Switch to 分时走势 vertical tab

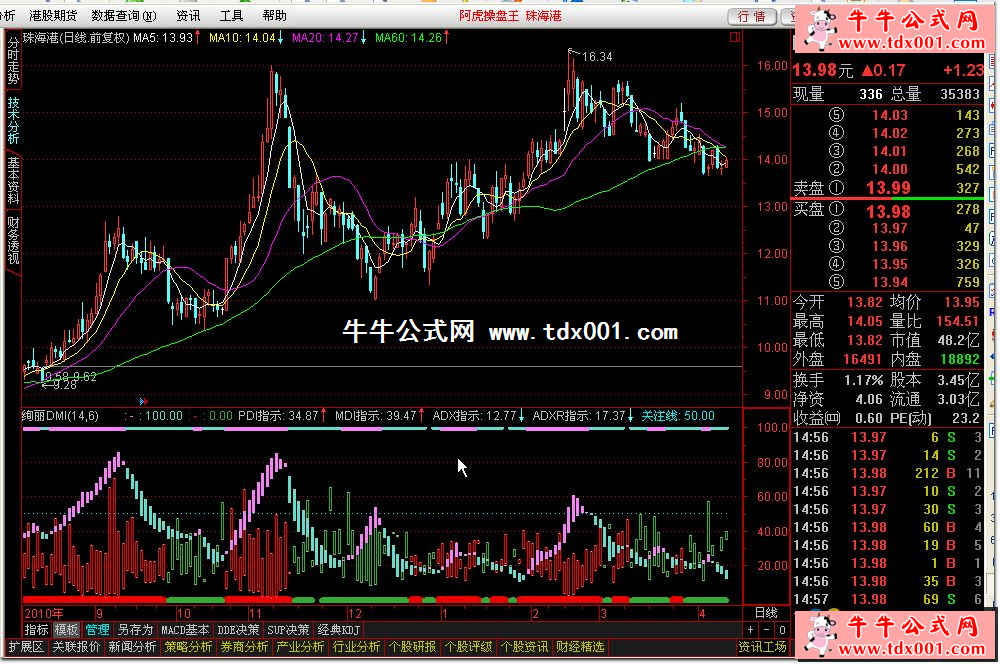(13, 60)
